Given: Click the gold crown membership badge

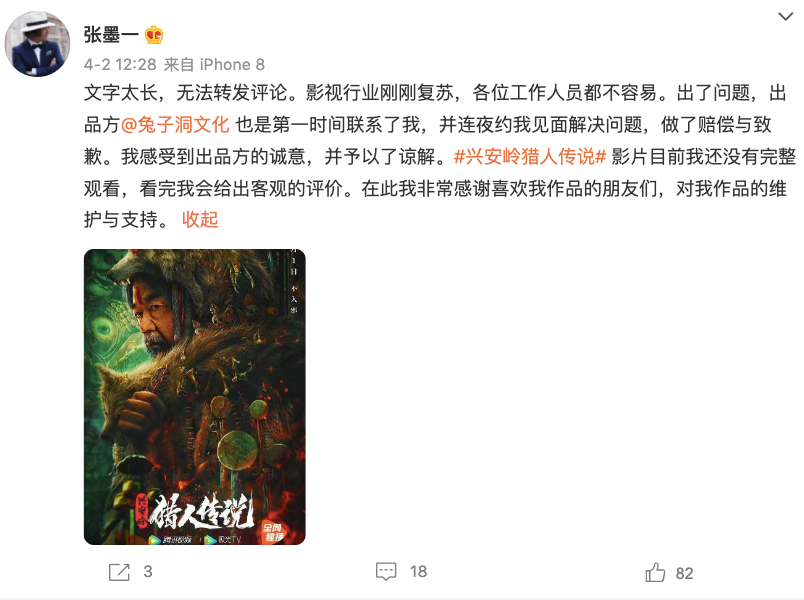Looking at the screenshot, I should pos(154,35).
